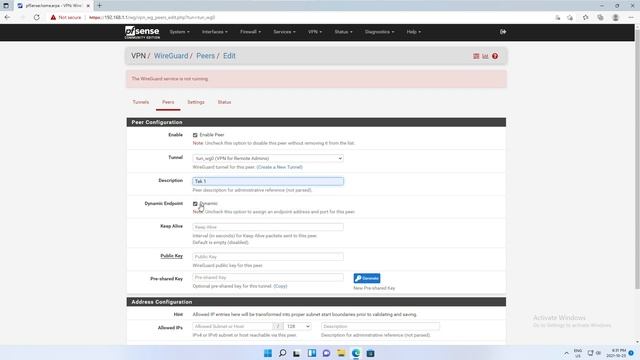Click Edit in the breadcrumb
640x360 pixels.
pyautogui.click(x=229, y=56)
